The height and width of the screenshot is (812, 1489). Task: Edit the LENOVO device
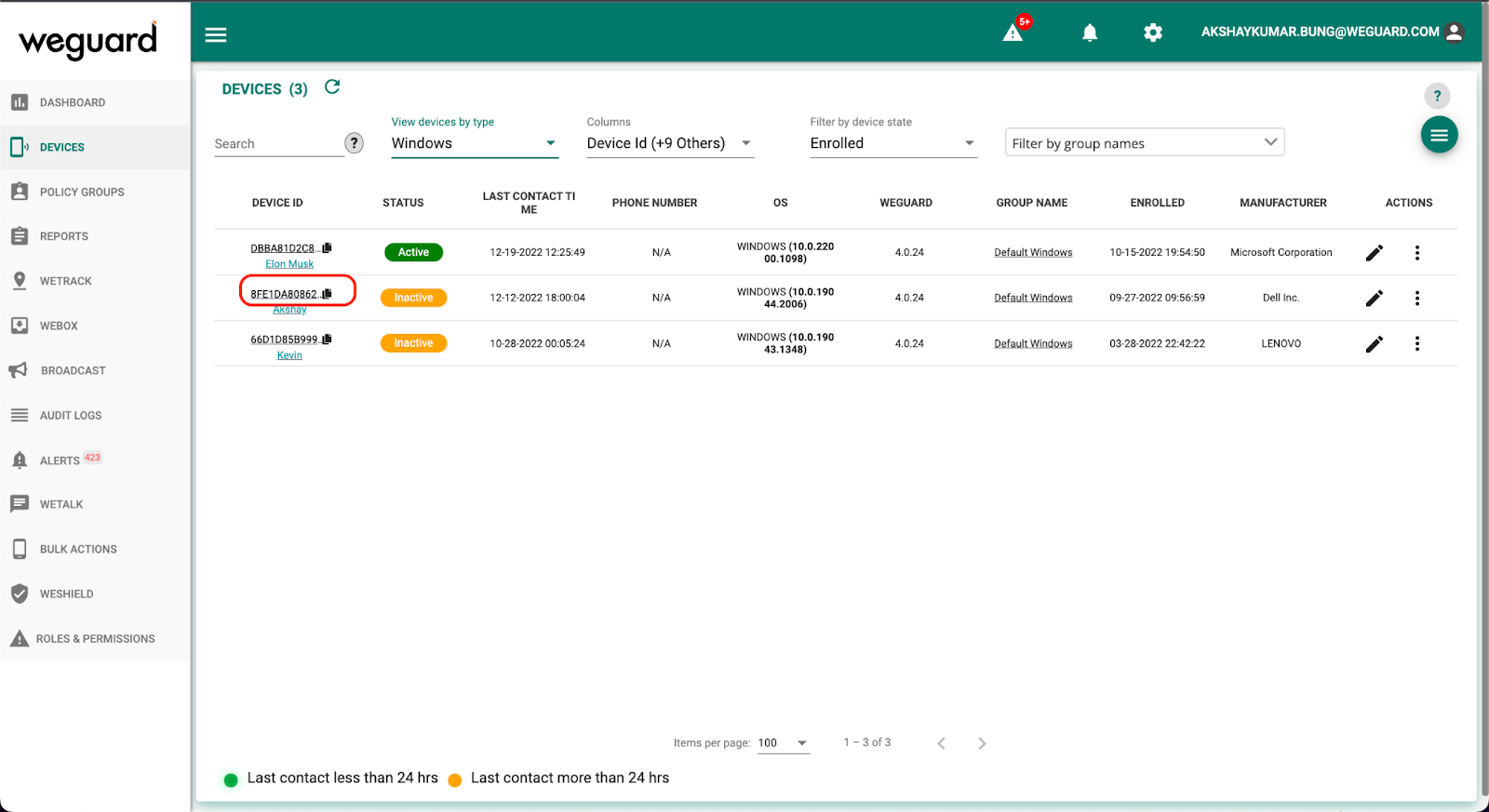[1375, 344]
